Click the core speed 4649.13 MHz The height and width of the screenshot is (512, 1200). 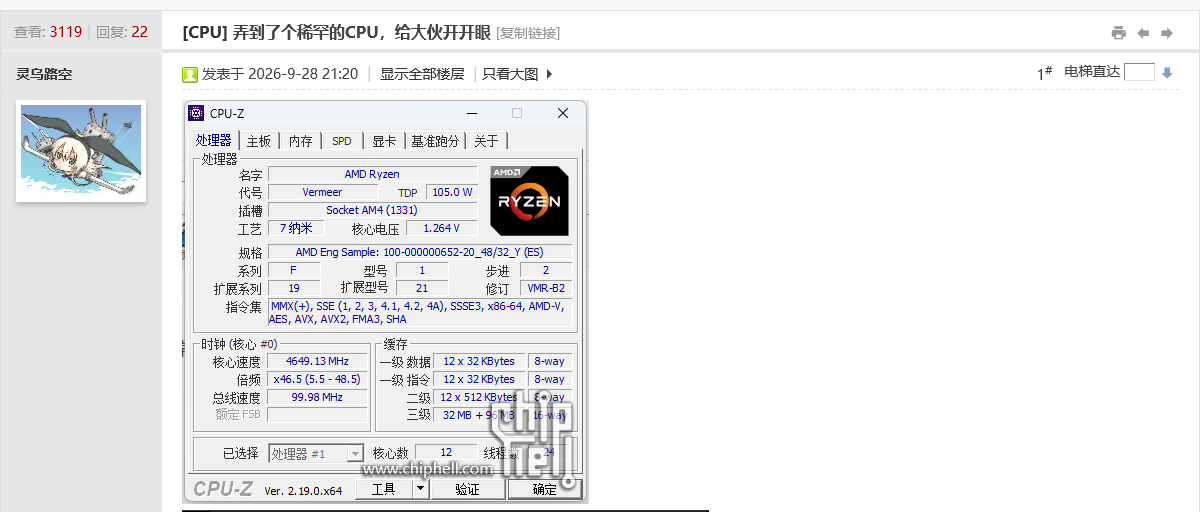317,361
